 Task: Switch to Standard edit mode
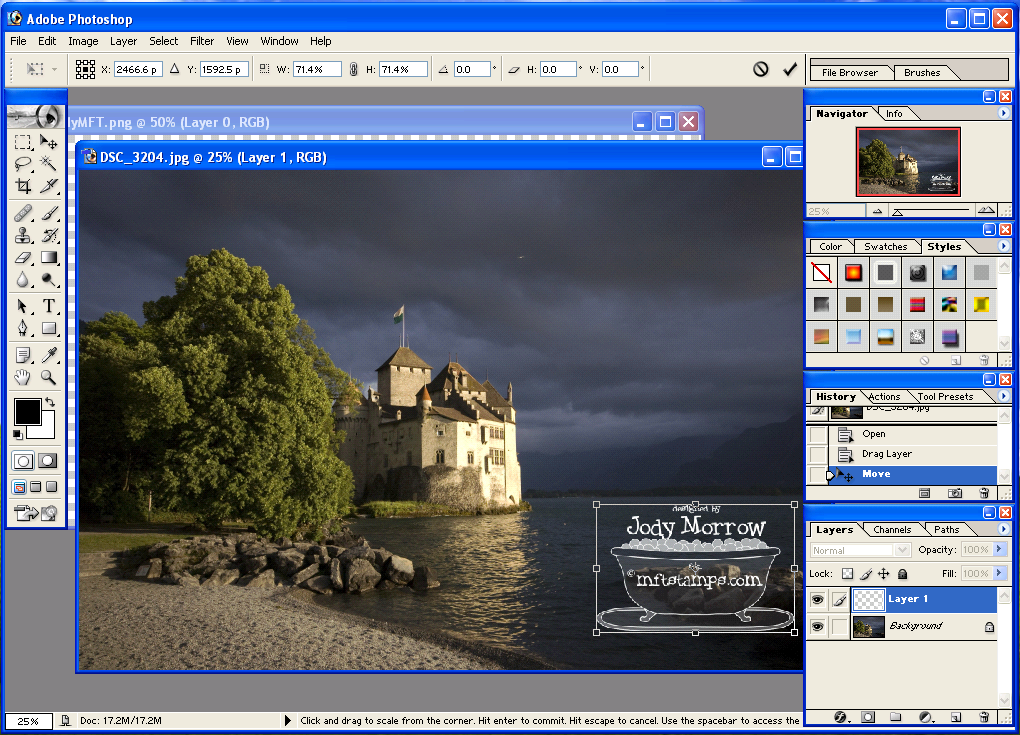pyautogui.click(x=23, y=461)
